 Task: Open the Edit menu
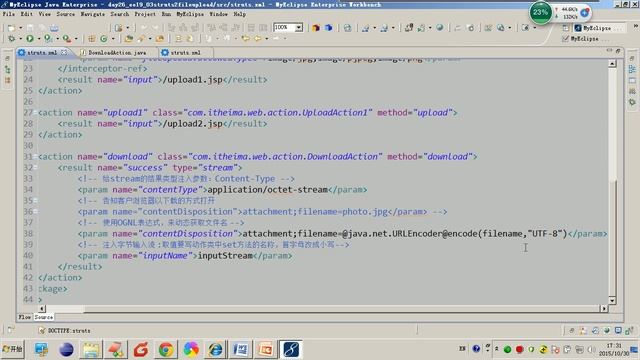pos(27,14)
